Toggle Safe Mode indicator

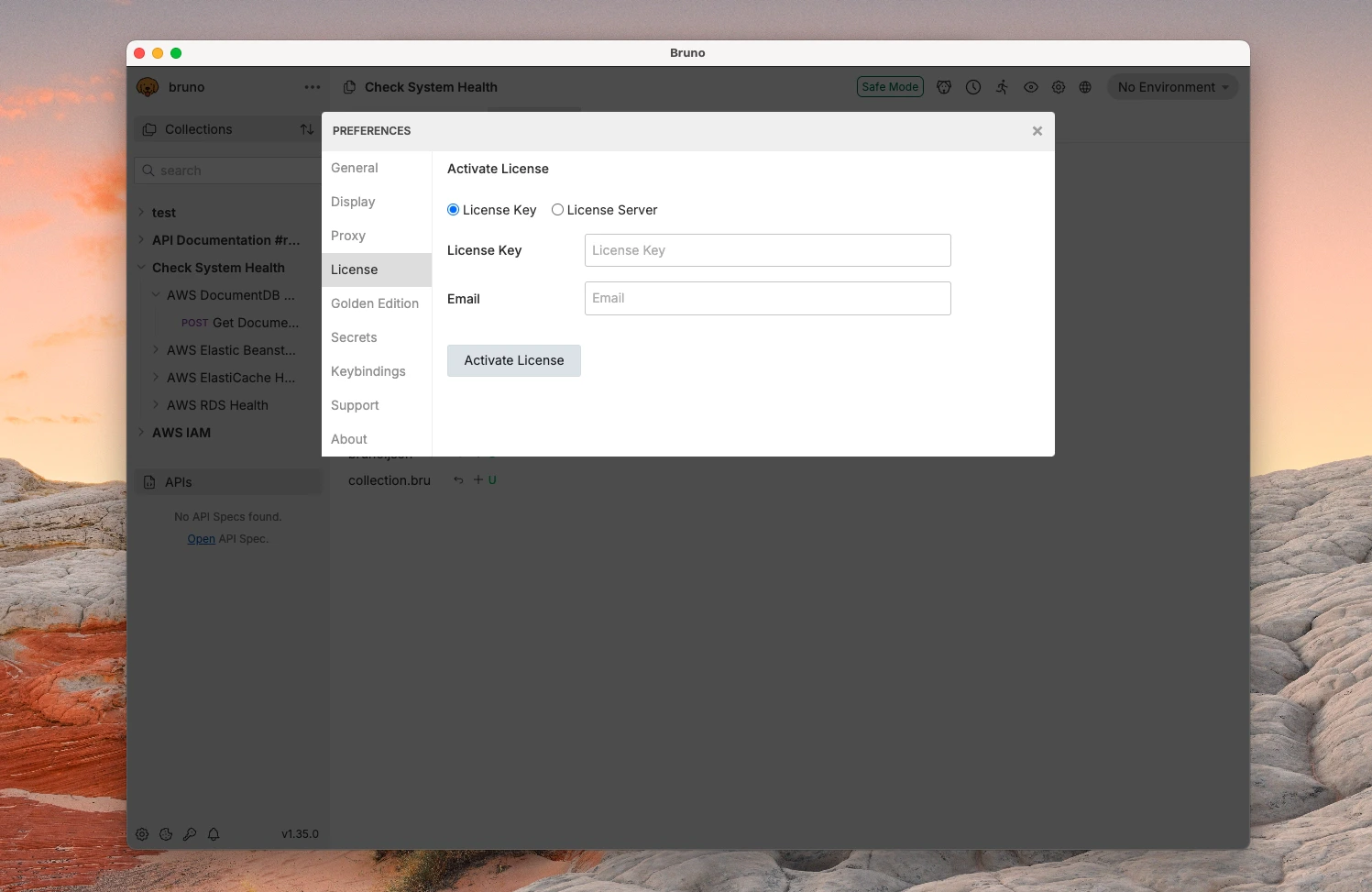[889, 86]
